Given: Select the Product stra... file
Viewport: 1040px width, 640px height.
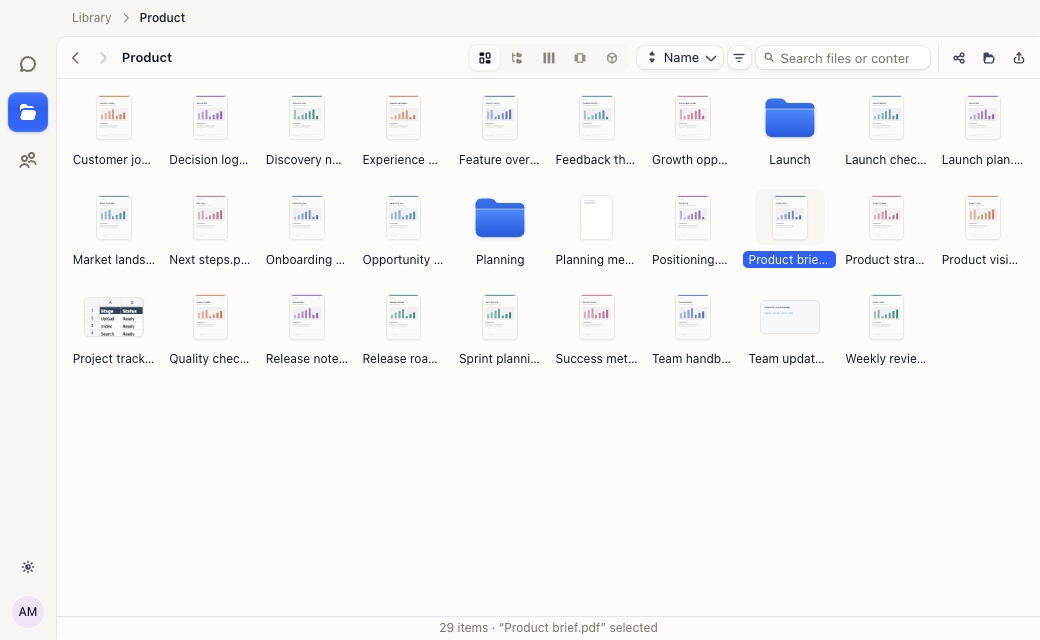Looking at the screenshot, I should click(886, 231).
